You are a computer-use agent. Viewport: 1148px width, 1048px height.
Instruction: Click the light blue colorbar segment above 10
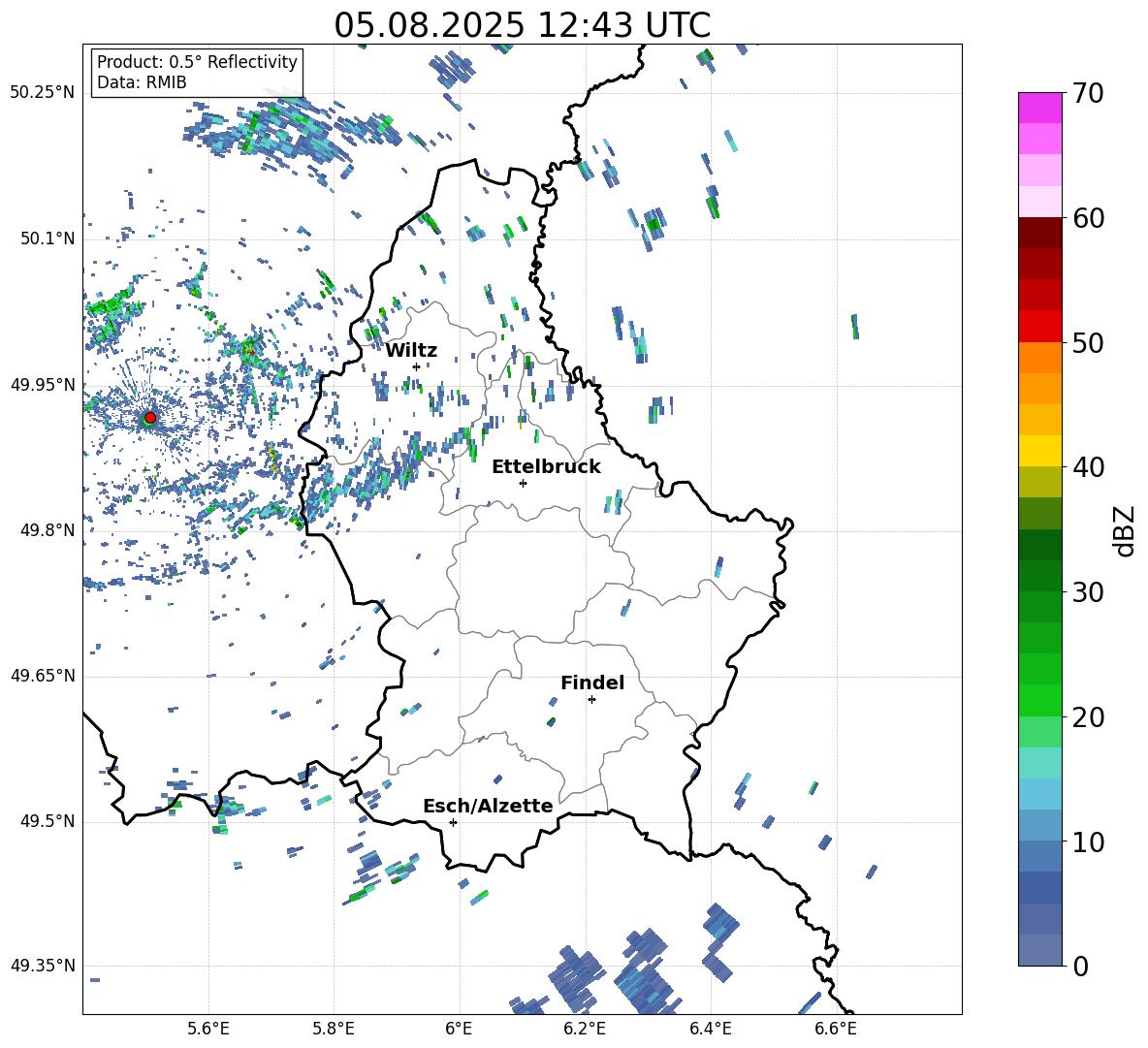click(x=1039, y=825)
